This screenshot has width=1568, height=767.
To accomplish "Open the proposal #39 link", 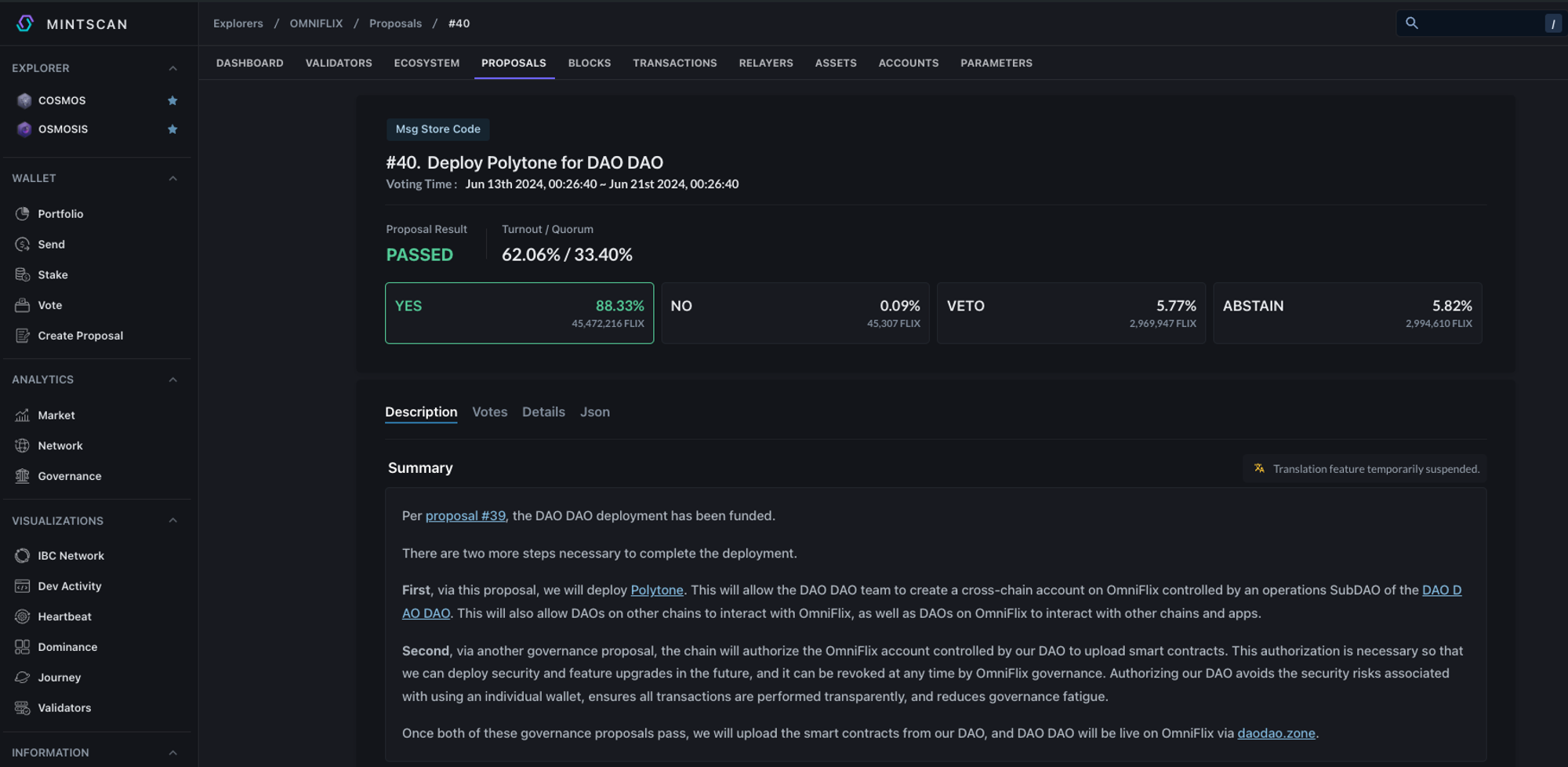I will pyautogui.click(x=465, y=515).
